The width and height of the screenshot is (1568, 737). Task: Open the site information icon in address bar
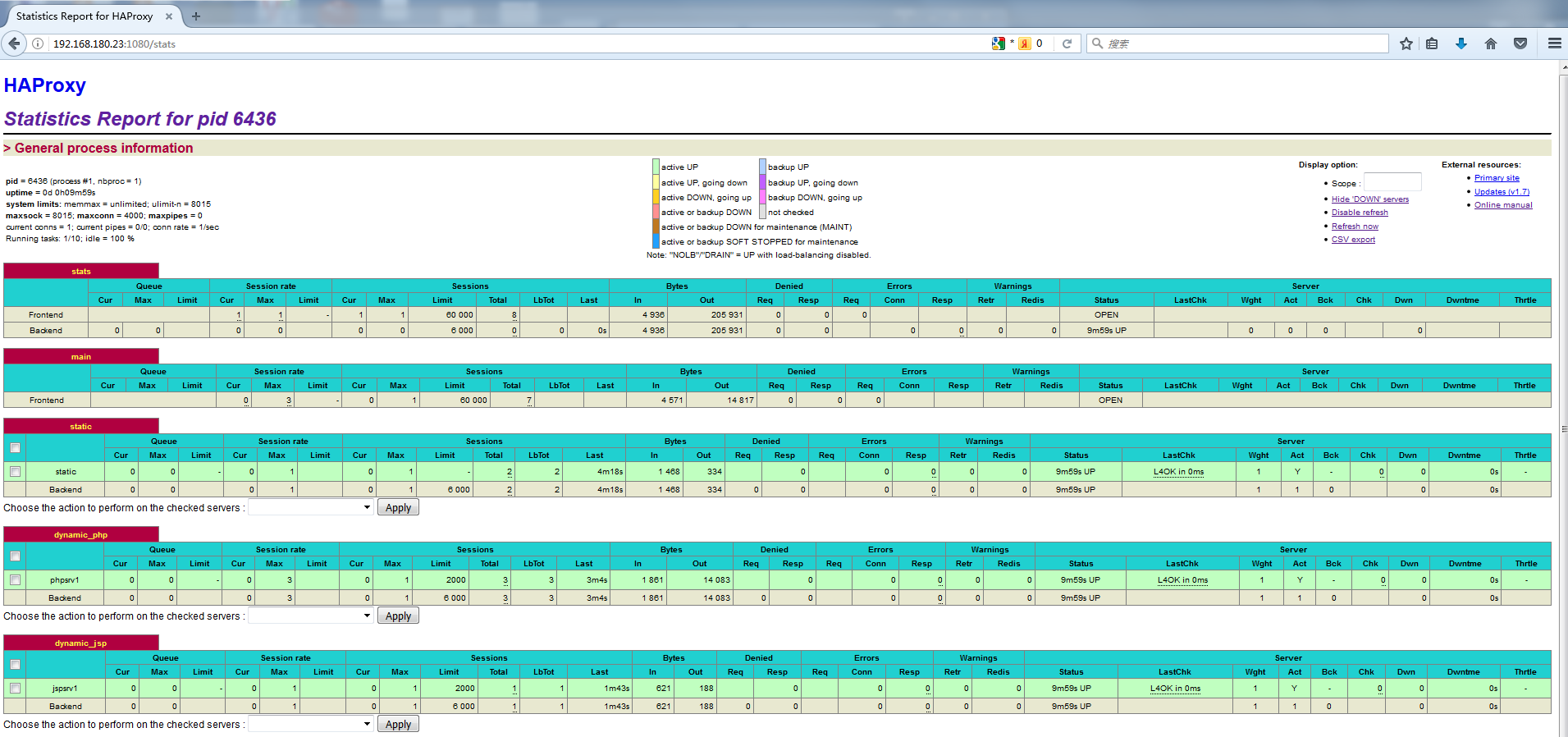(38, 43)
